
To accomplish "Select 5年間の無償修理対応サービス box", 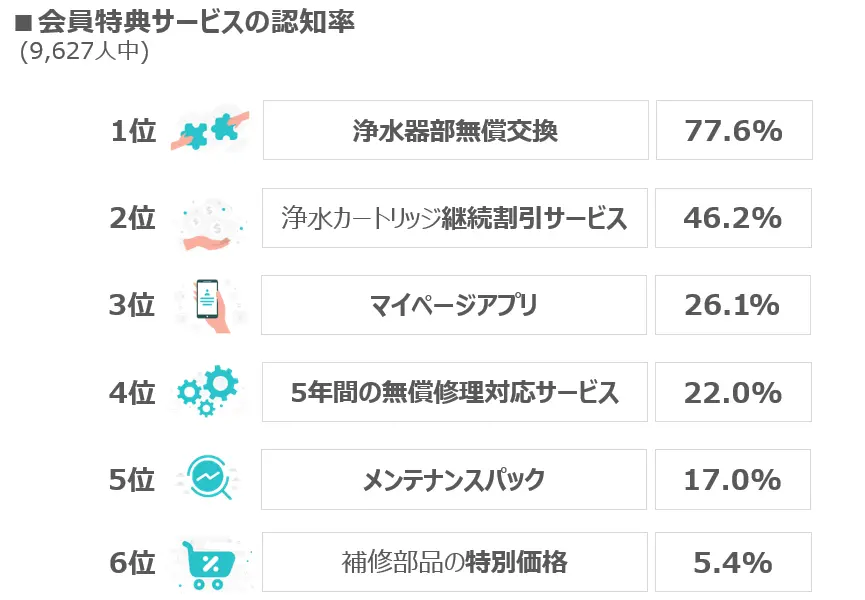I will (x=455, y=392).
